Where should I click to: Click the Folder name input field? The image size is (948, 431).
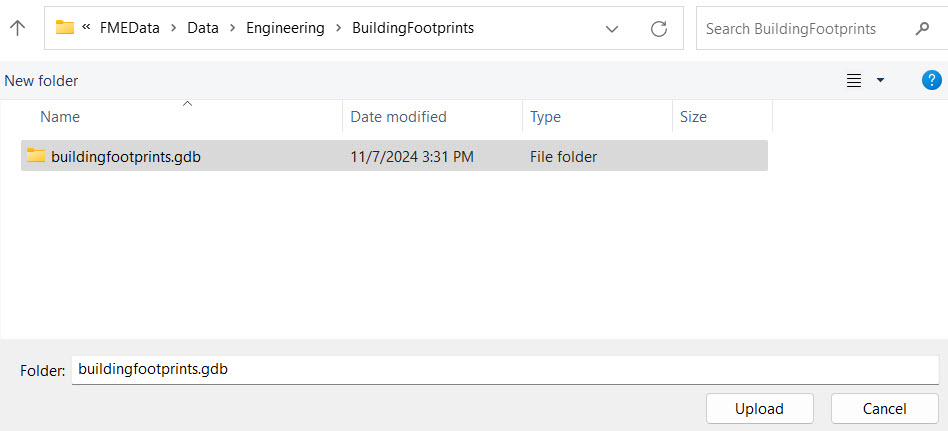[x=504, y=370]
